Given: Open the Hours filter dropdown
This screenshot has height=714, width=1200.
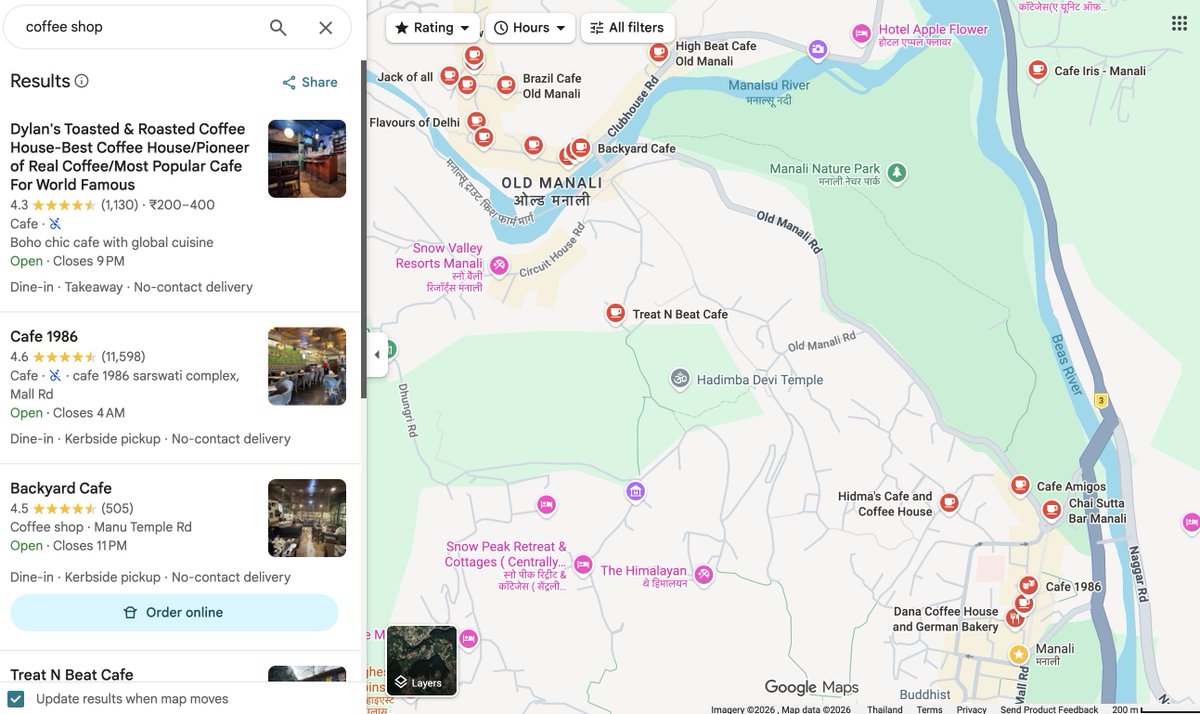Looking at the screenshot, I should click(531, 28).
